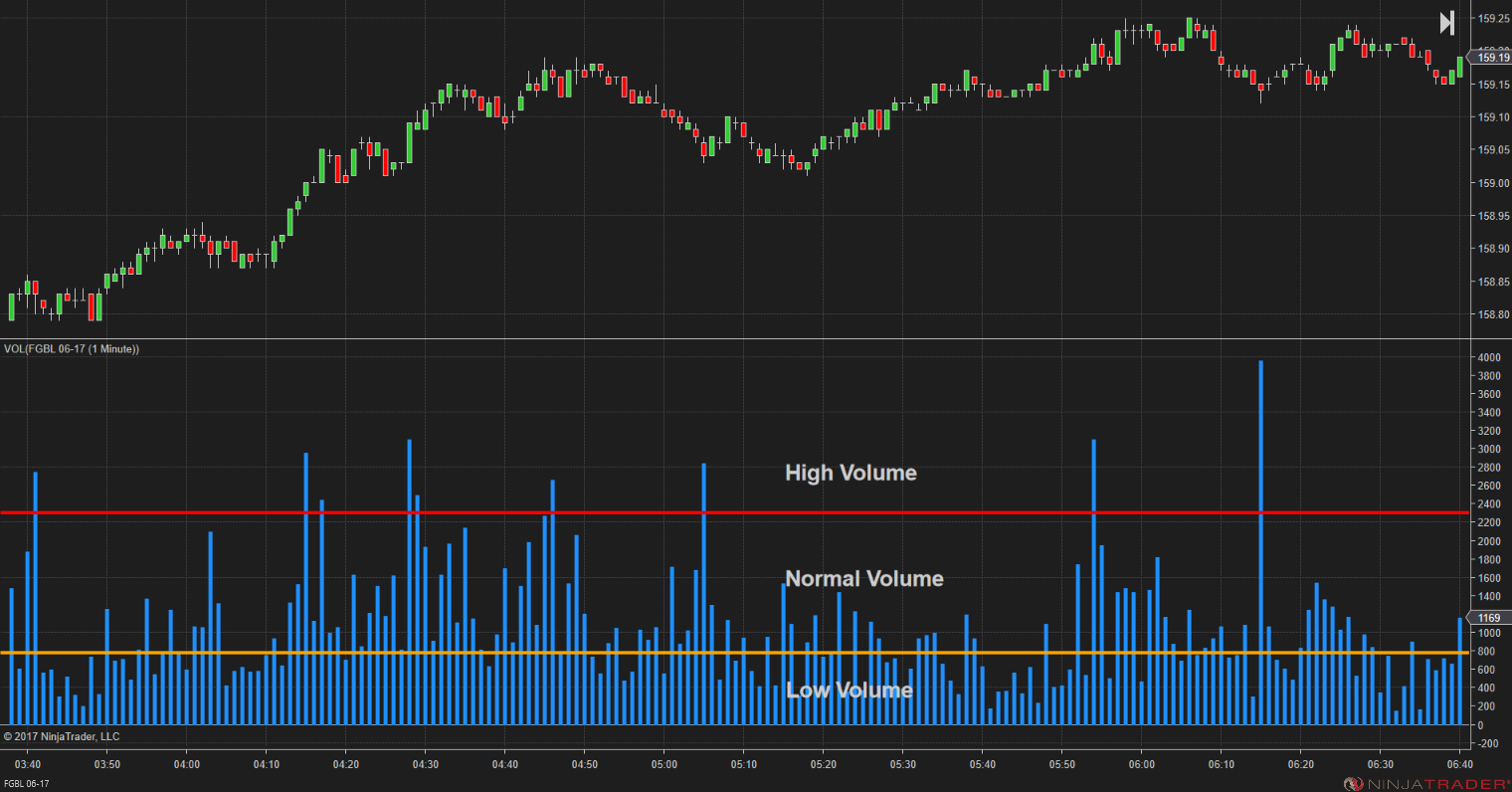The width and height of the screenshot is (1512, 792).
Task: Click the 05:50 time axis label
Action: coord(1061,765)
